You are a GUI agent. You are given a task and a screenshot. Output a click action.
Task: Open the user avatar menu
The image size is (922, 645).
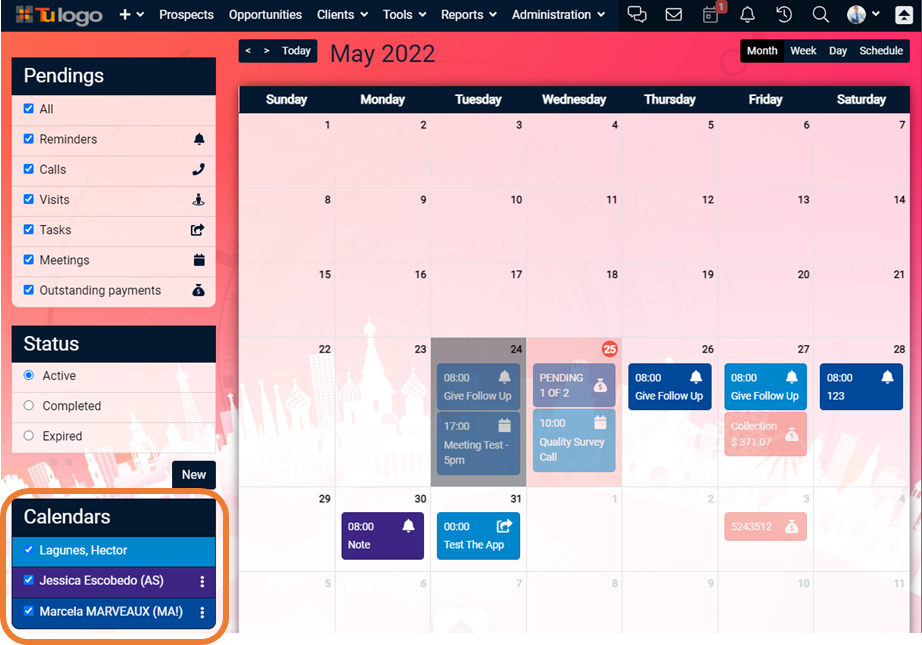click(x=863, y=14)
